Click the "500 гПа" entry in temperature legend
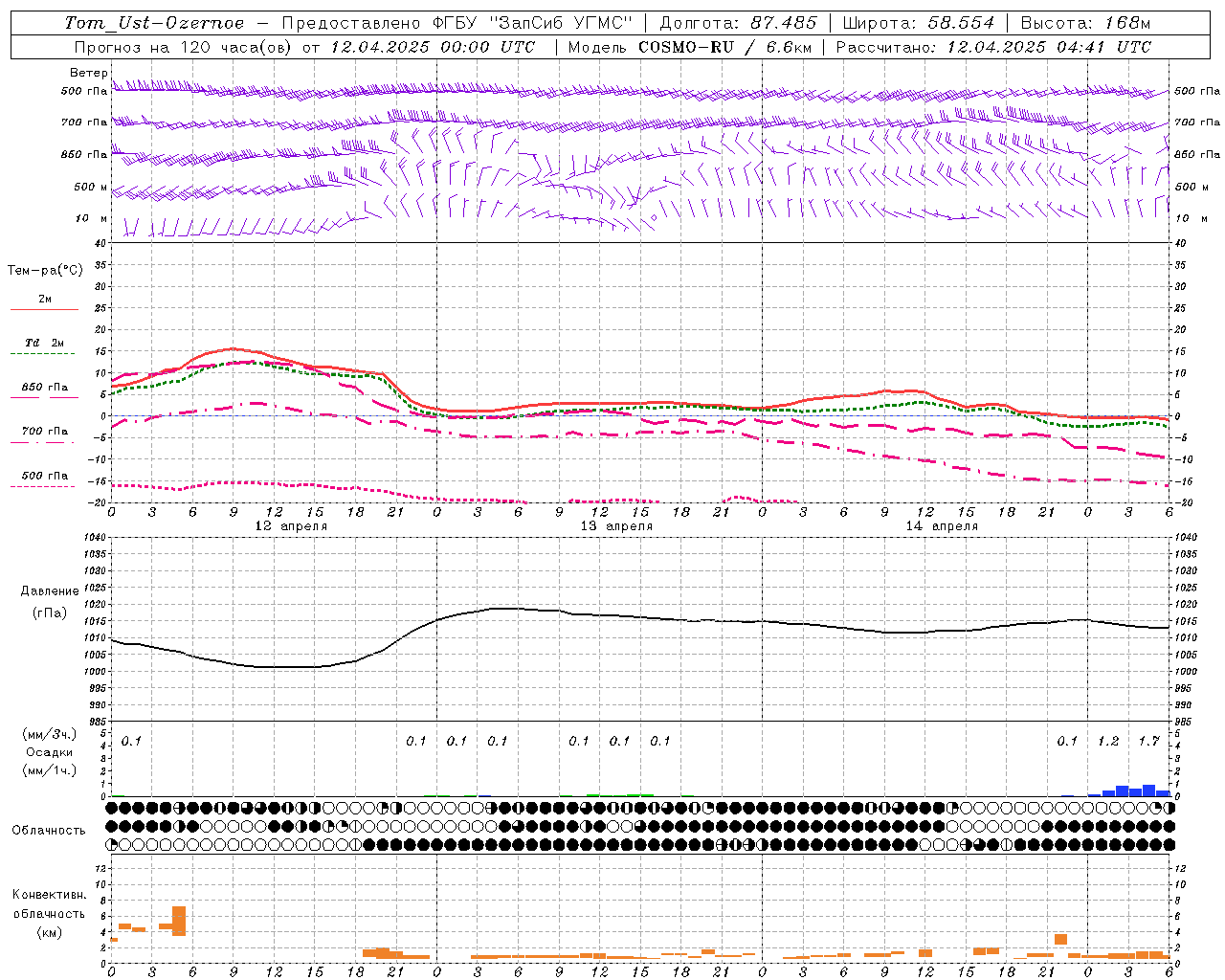This screenshot has height=980, width=1225. [x=45, y=475]
